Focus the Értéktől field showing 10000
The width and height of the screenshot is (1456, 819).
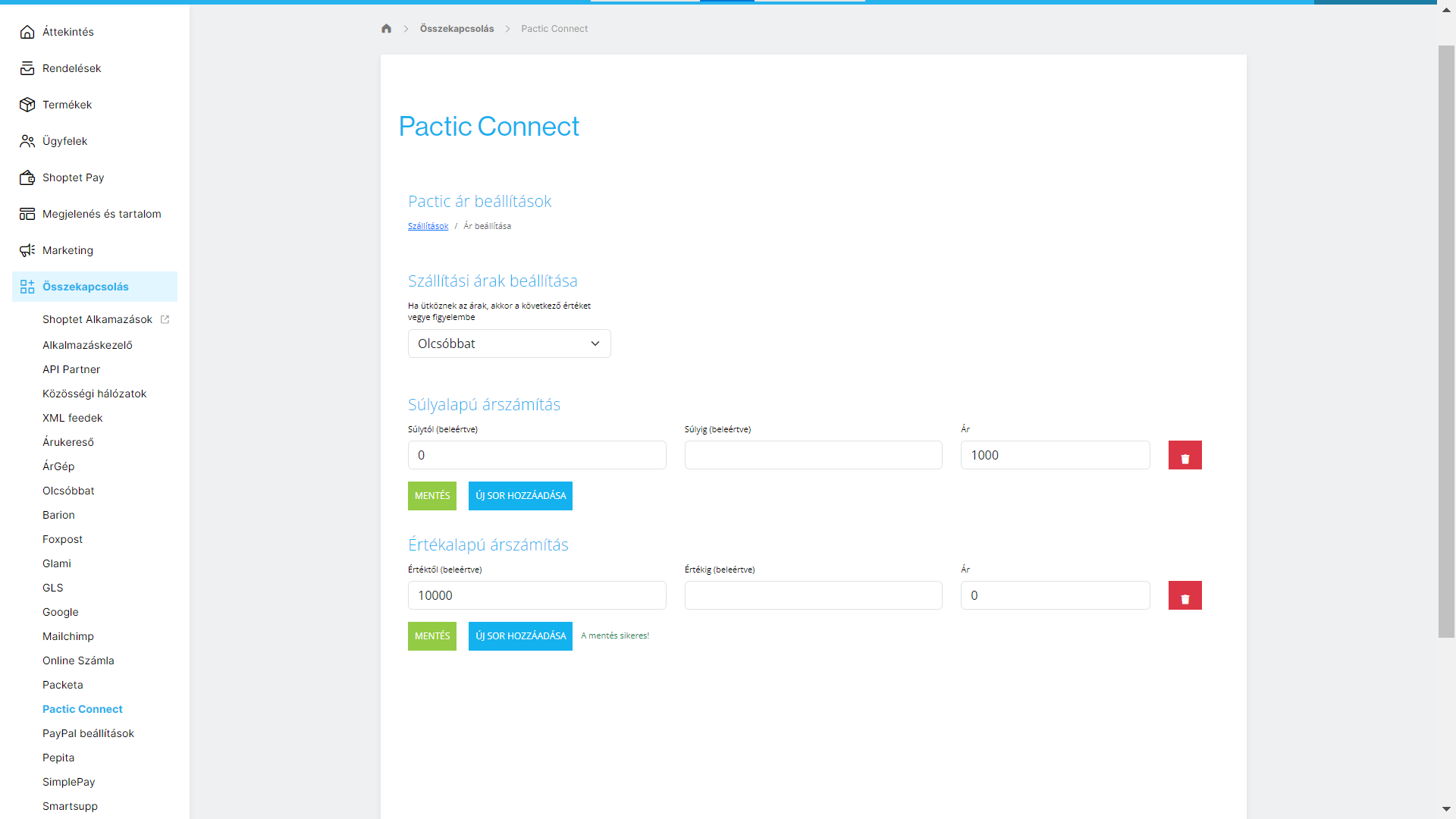click(537, 595)
